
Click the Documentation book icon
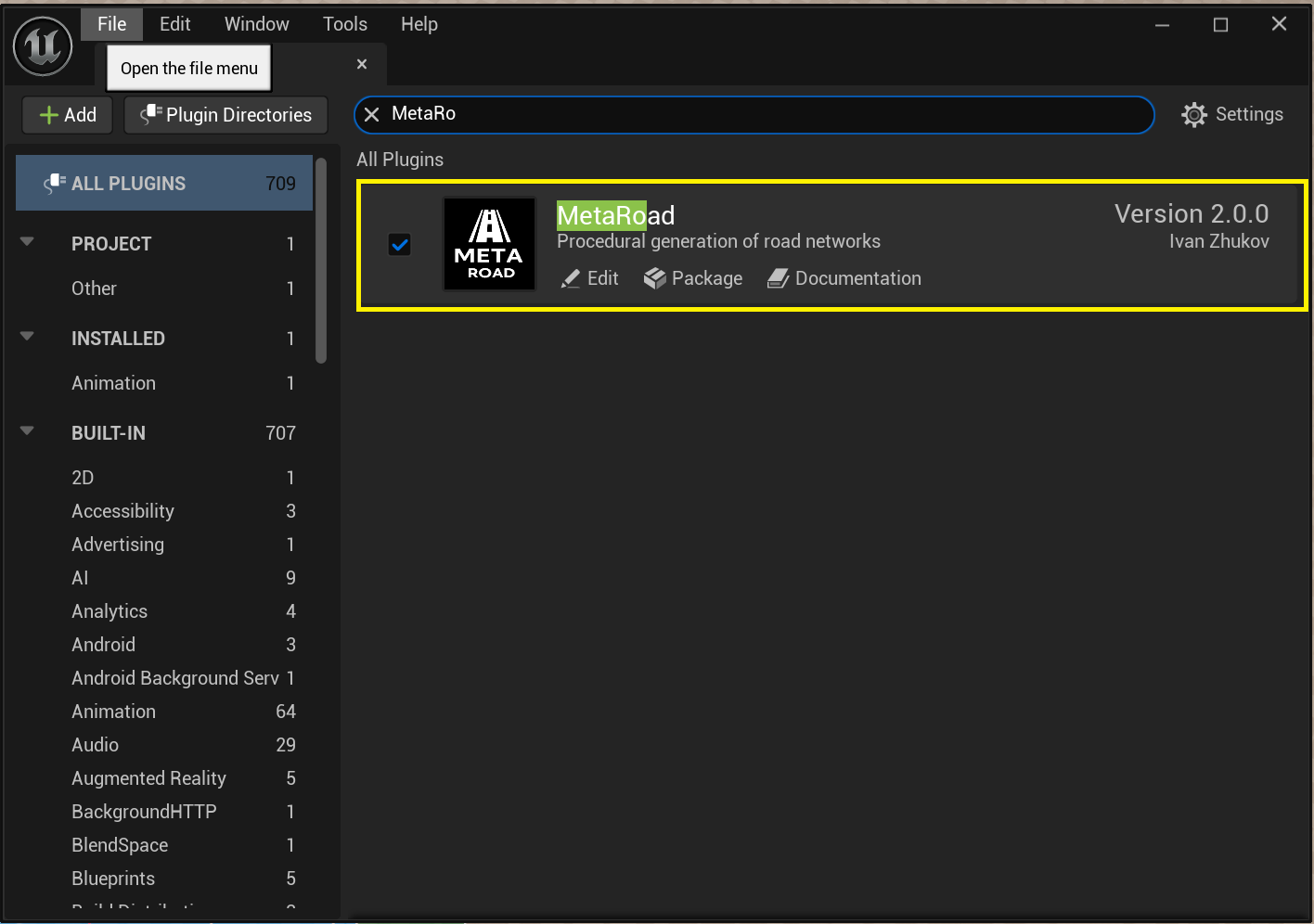tap(779, 279)
